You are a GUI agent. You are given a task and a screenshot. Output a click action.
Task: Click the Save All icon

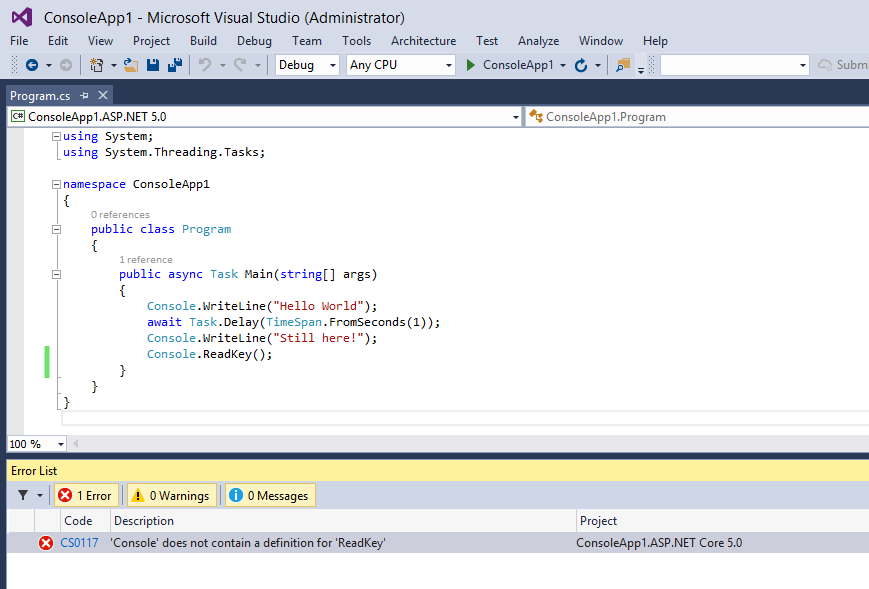[175, 65]
